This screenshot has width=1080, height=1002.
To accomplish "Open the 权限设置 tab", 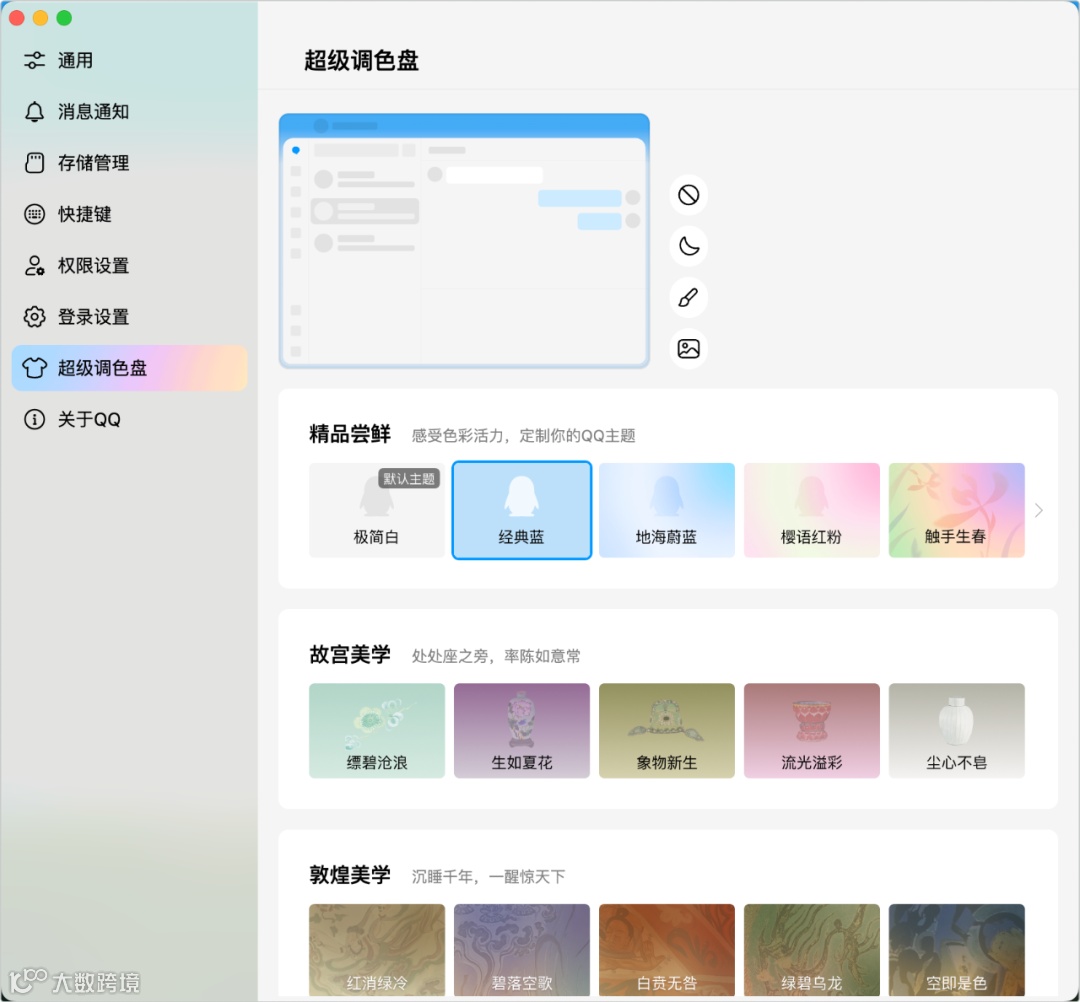I will point(129,265).
